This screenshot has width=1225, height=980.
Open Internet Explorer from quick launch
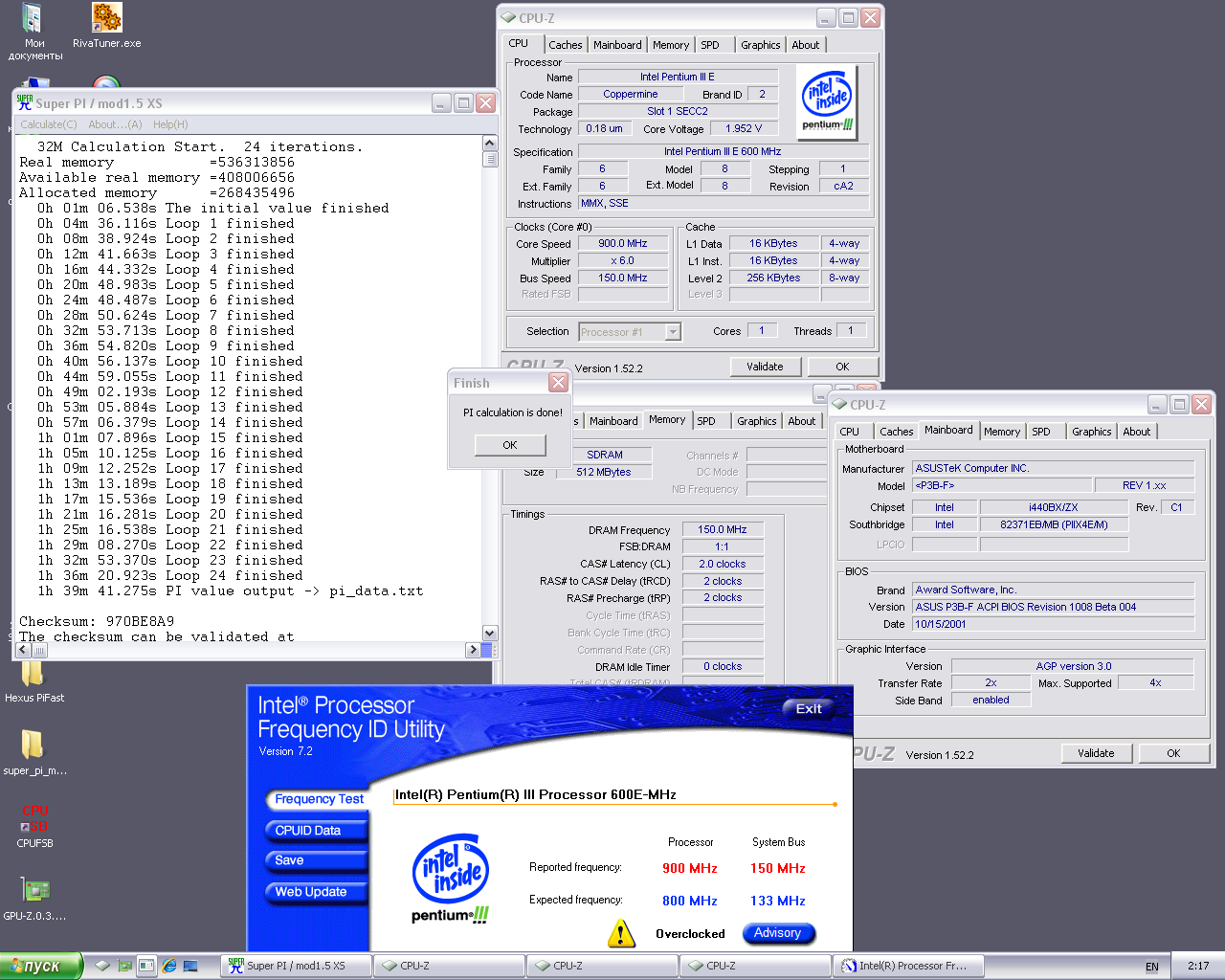(x=169, y=967)
